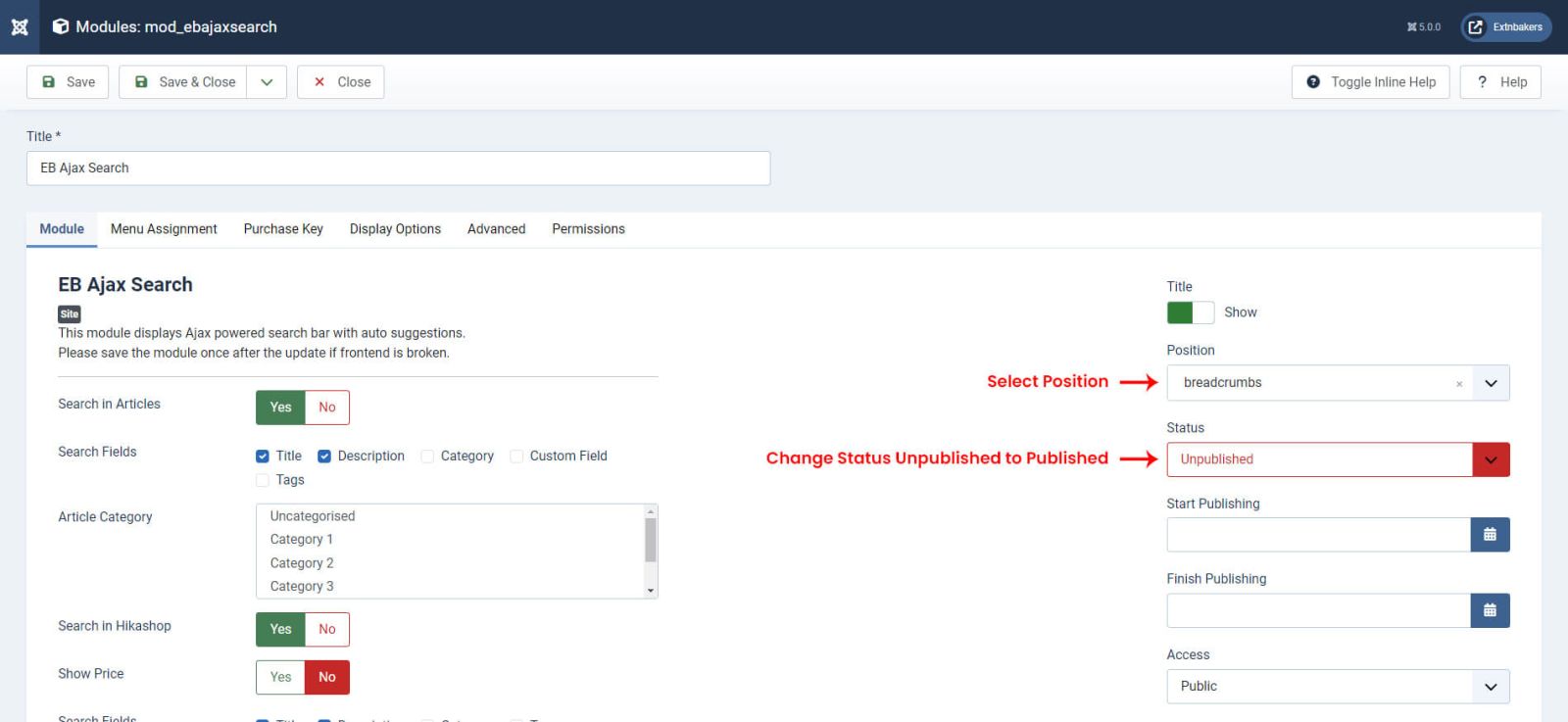The width and height of the screenshot is (1568, 722).
Task: Switch to the Menu Assignment tab
Action: (x=164, y=229)
